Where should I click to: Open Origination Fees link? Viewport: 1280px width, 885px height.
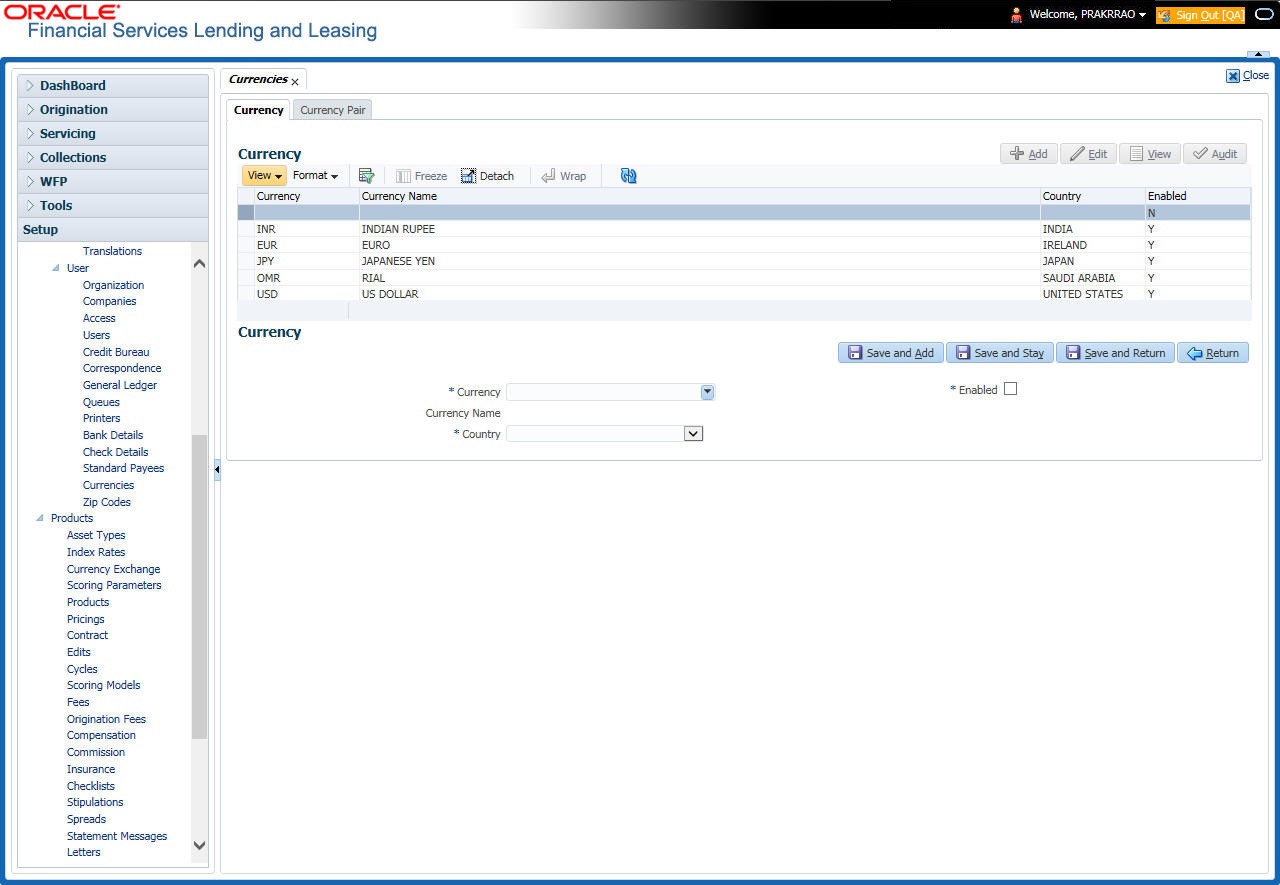[106, 719]
